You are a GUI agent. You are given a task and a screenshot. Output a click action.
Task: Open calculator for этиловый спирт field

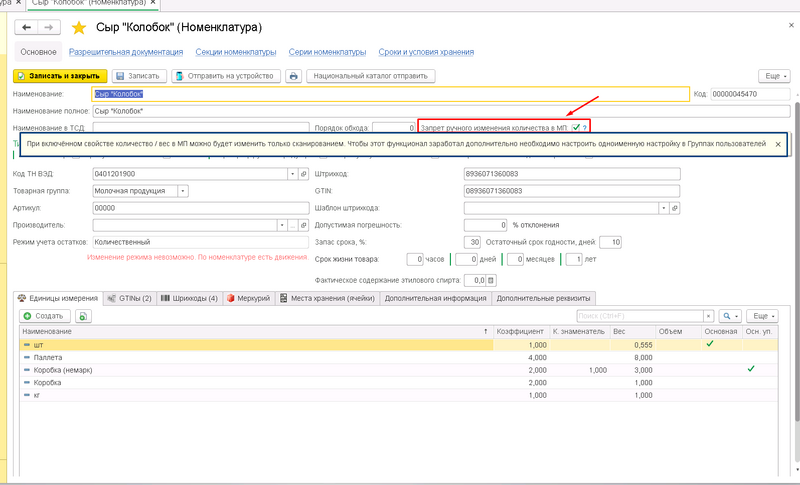point(491,280)
